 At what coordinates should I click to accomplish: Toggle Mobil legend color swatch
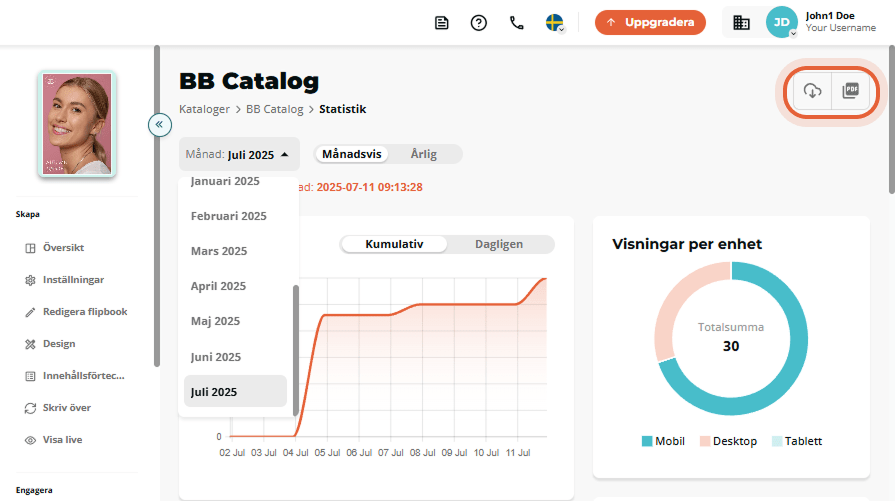tap(647, 441)
